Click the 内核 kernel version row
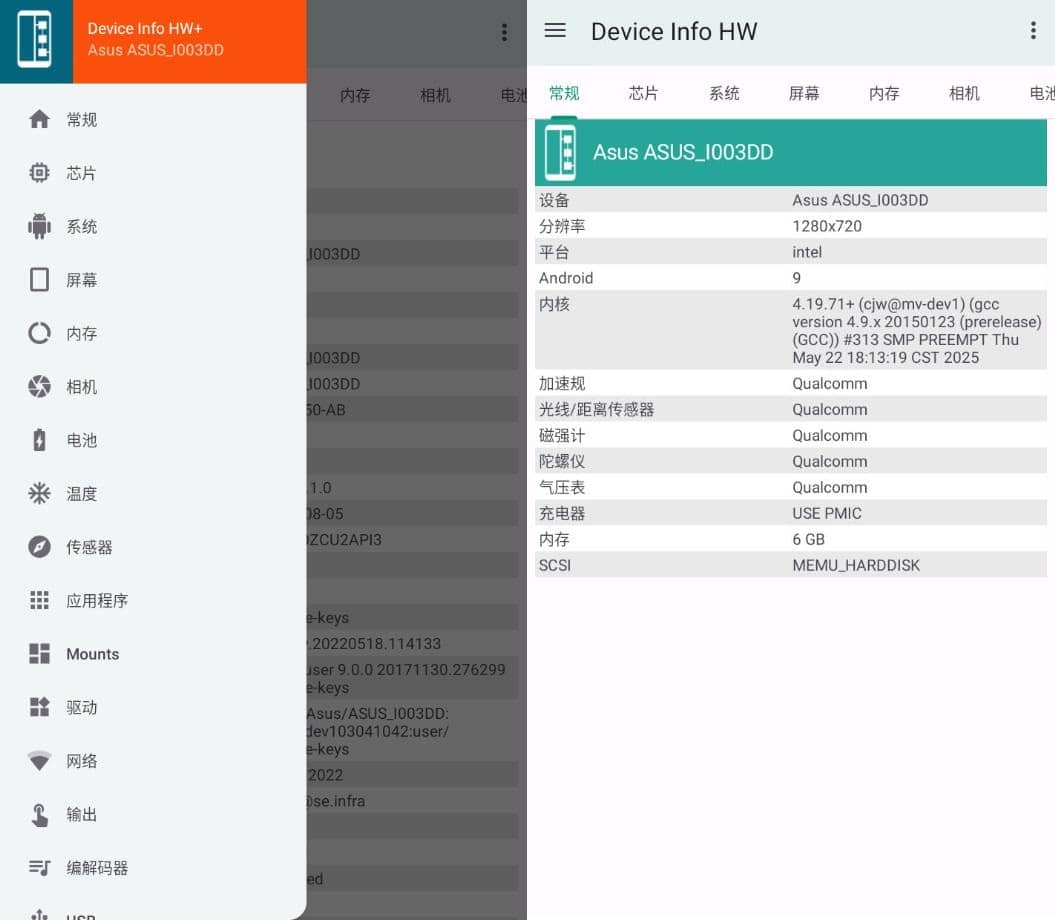This screenshot has height=920, width=1055. [x=790, y=331]
